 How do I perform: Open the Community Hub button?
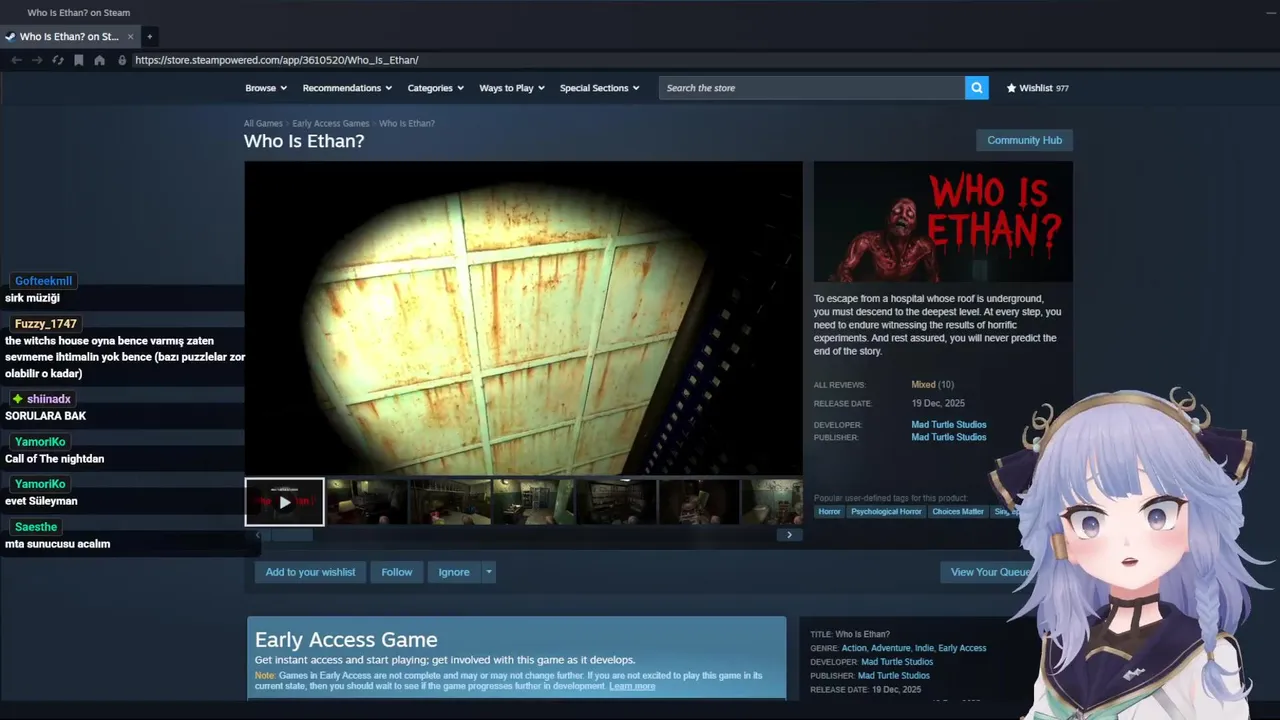(1024, 140)
